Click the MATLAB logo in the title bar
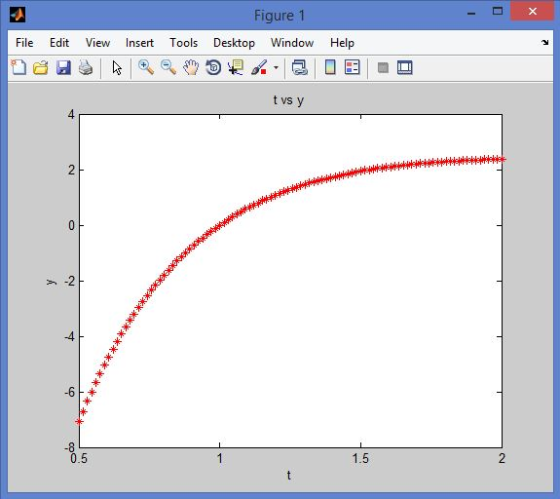This screenshot has height=499, width=560. tap(17, 15)
